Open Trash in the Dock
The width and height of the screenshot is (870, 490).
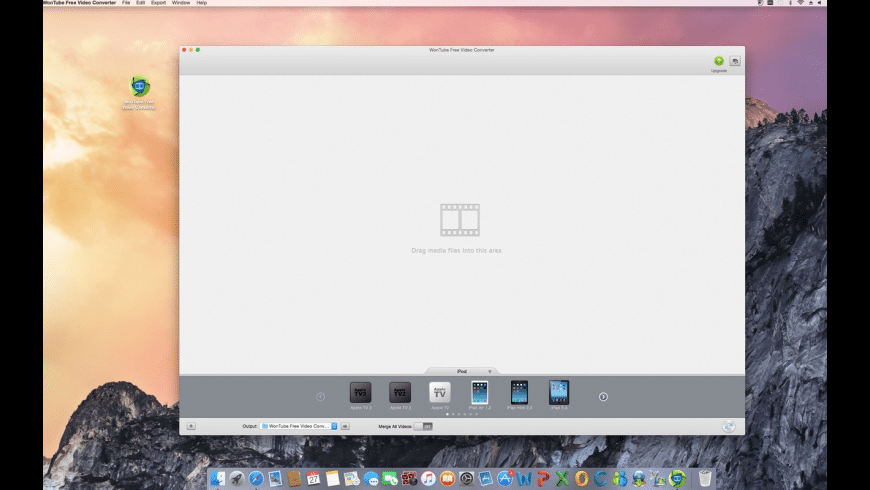coord(705,478)
